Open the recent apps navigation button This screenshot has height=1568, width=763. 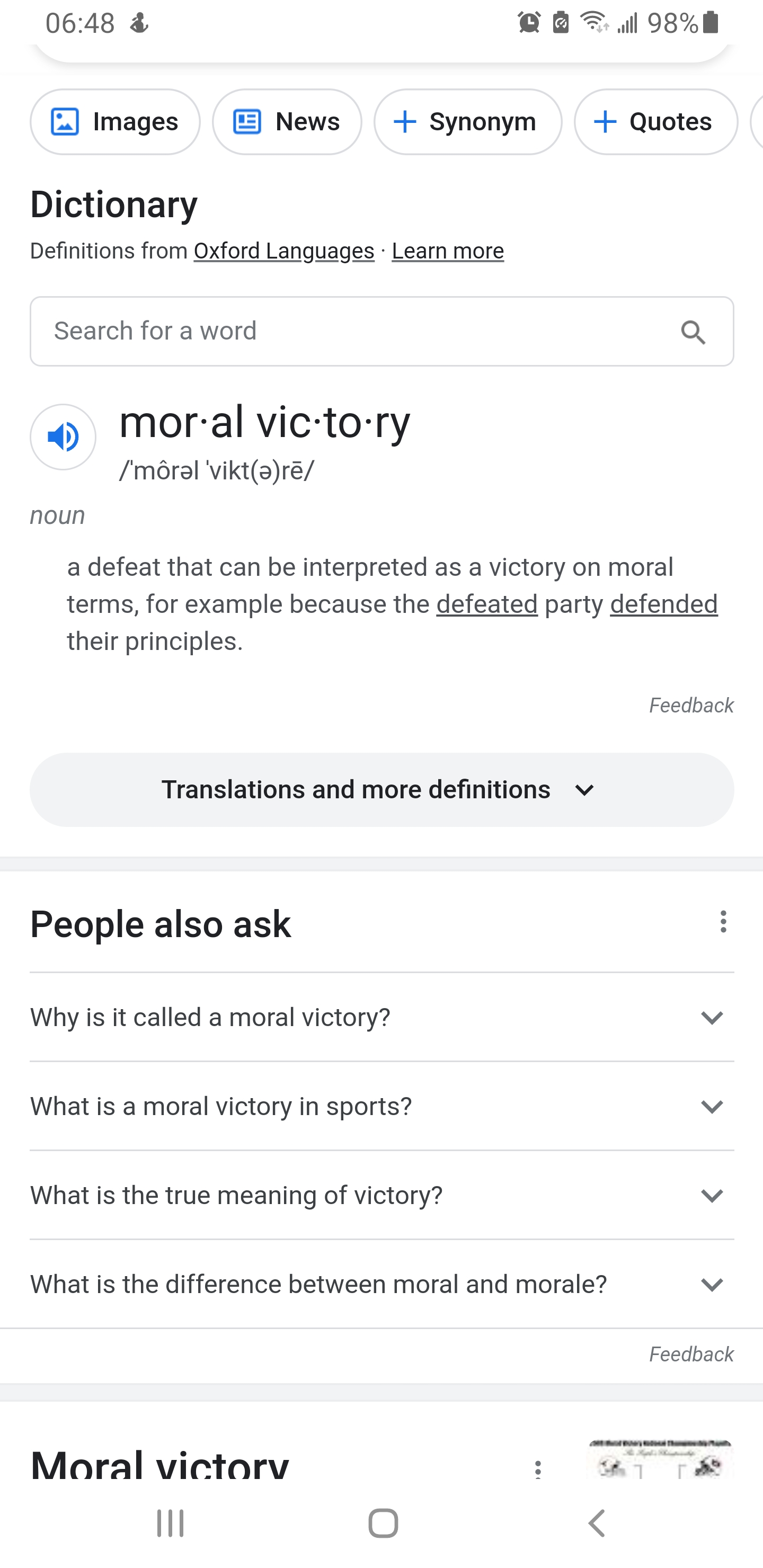(x=170, y=1524)
